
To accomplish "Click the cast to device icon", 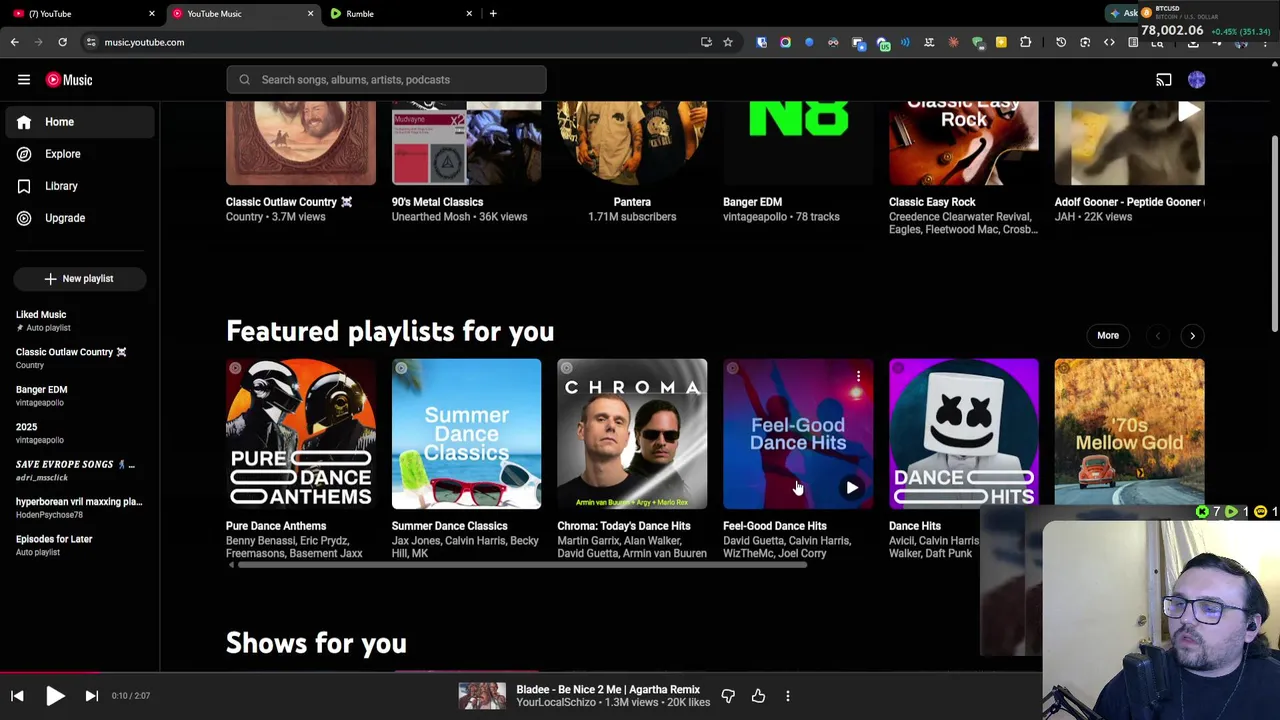I will pos(1164,80).
